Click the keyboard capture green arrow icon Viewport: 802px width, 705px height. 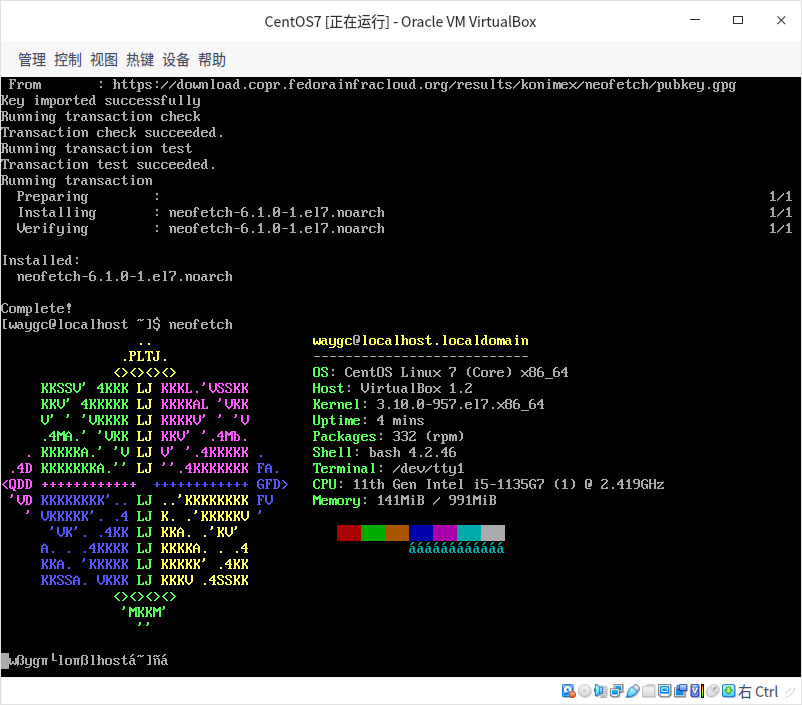[x=728, y=691]
